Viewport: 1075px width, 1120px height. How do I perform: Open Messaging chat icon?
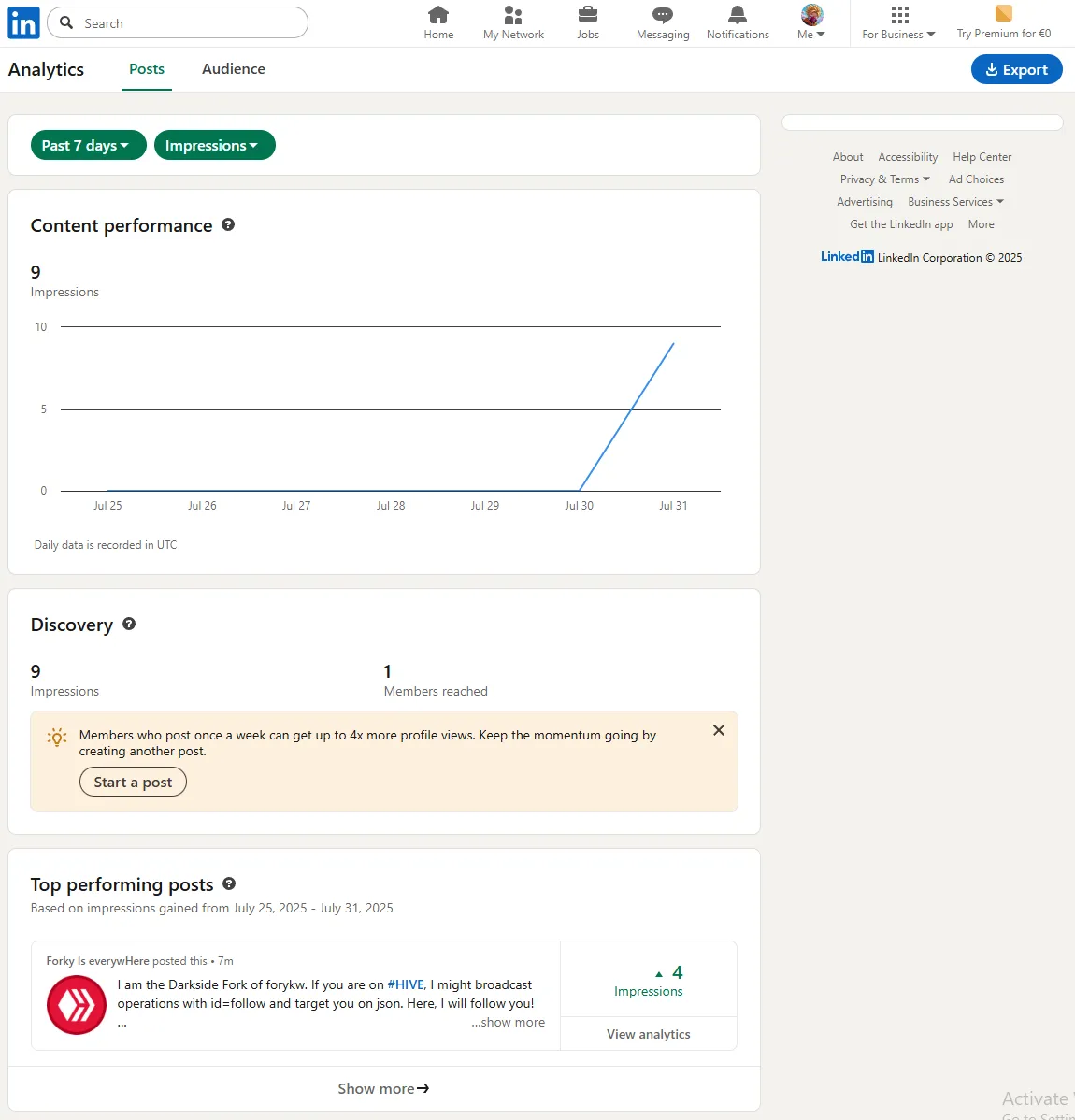[x=663, y=15]
